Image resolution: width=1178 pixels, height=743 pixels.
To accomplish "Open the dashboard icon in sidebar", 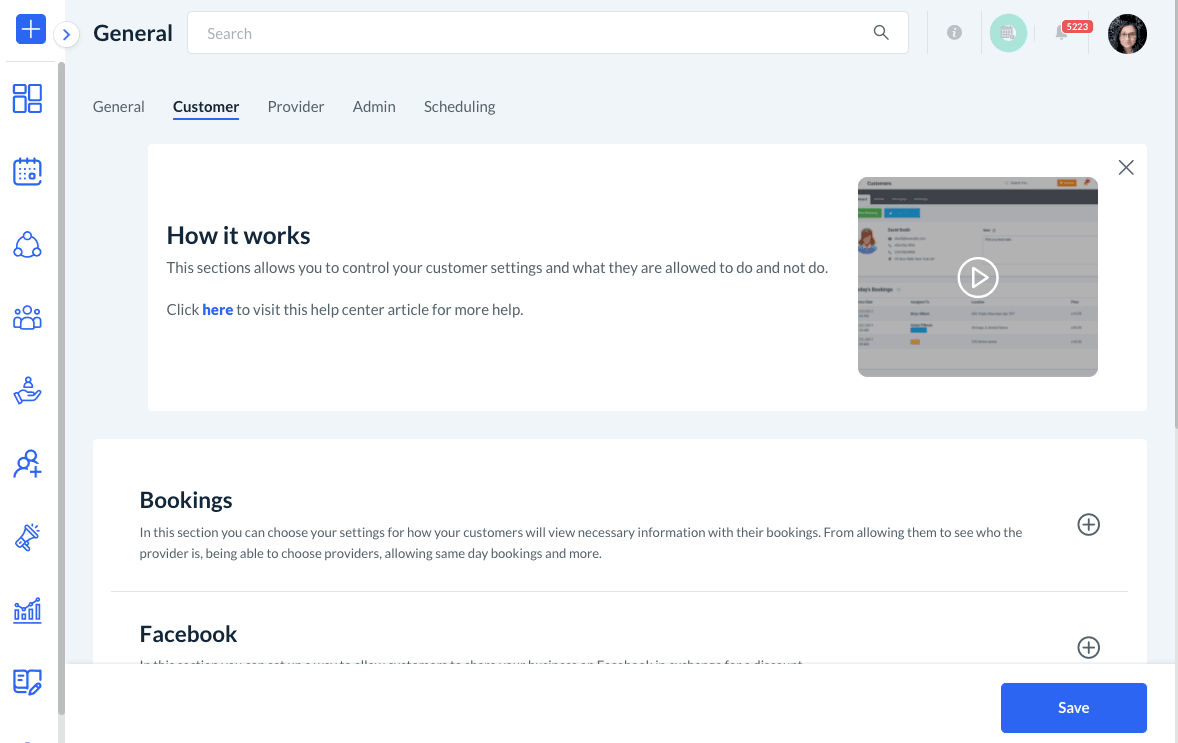I will coord(27,98).
